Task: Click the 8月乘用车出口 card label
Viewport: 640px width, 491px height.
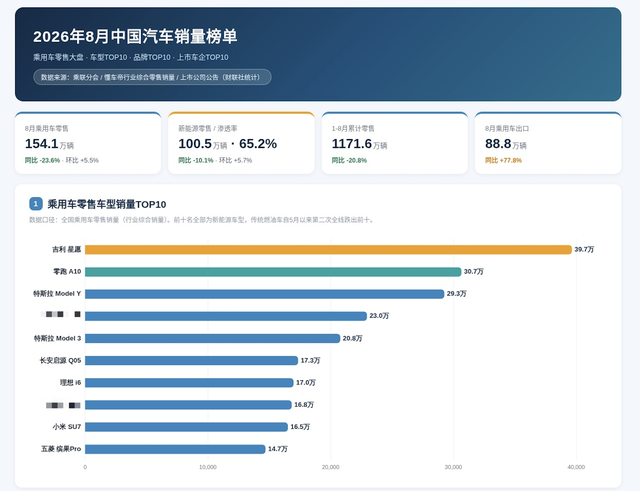Action: click(x=507, y=129)
